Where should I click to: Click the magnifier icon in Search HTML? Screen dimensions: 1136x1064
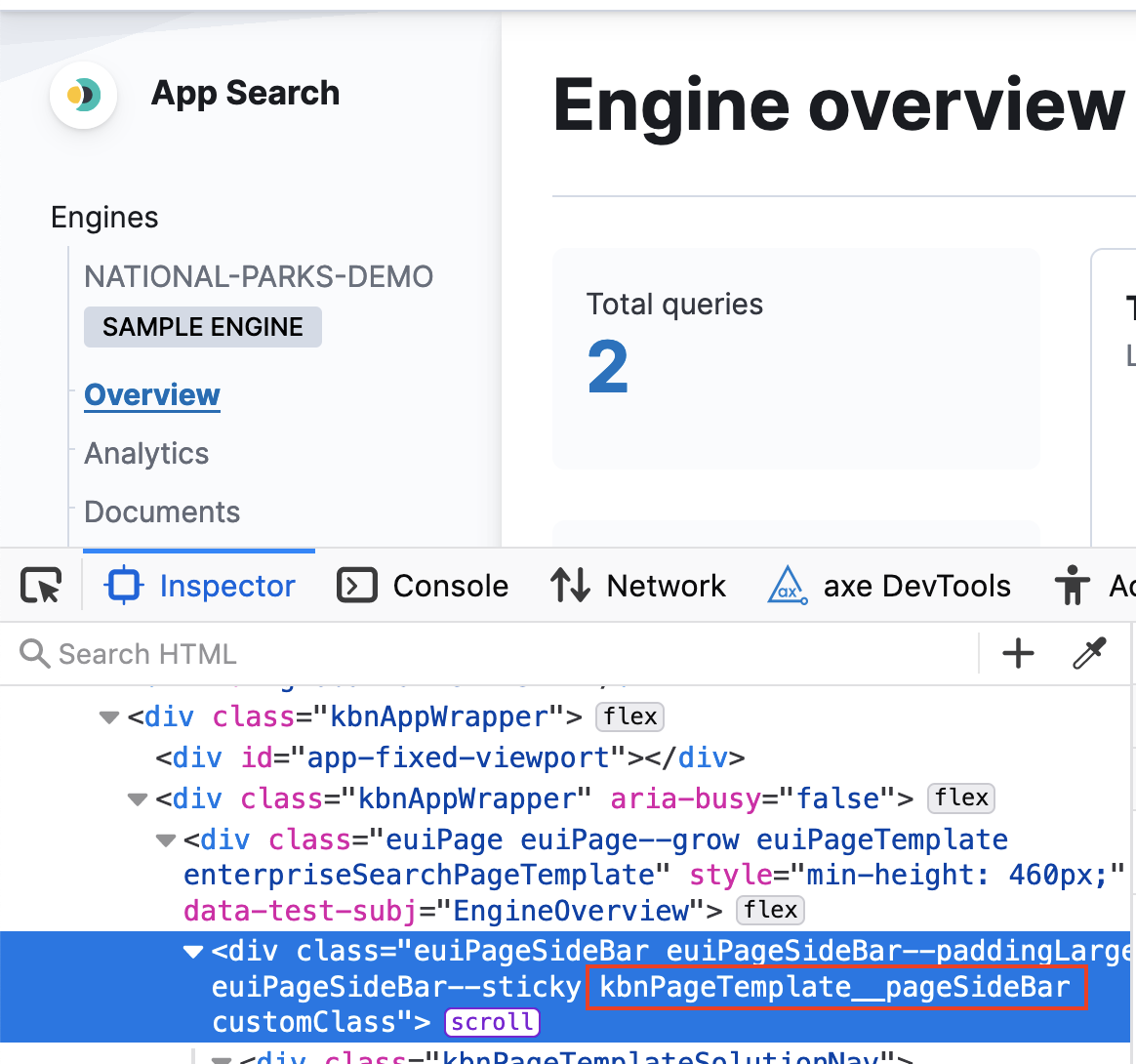click(x=34, y=653)
